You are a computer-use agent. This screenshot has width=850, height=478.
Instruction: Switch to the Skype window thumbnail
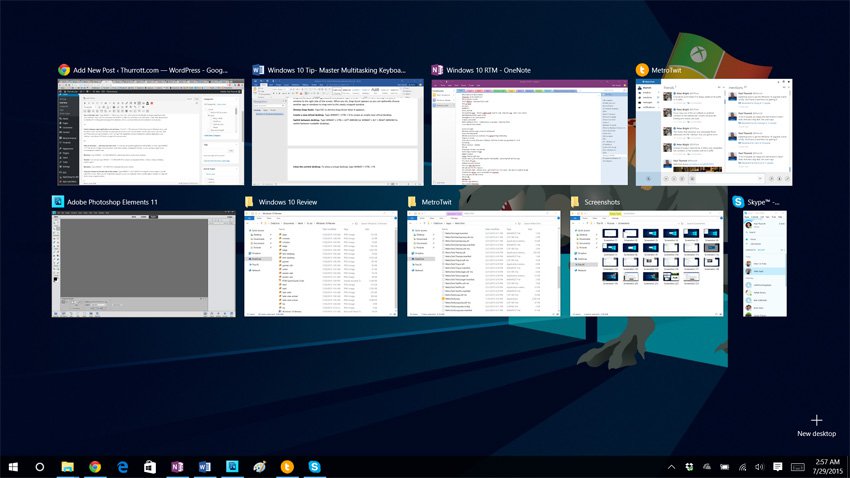765,264
